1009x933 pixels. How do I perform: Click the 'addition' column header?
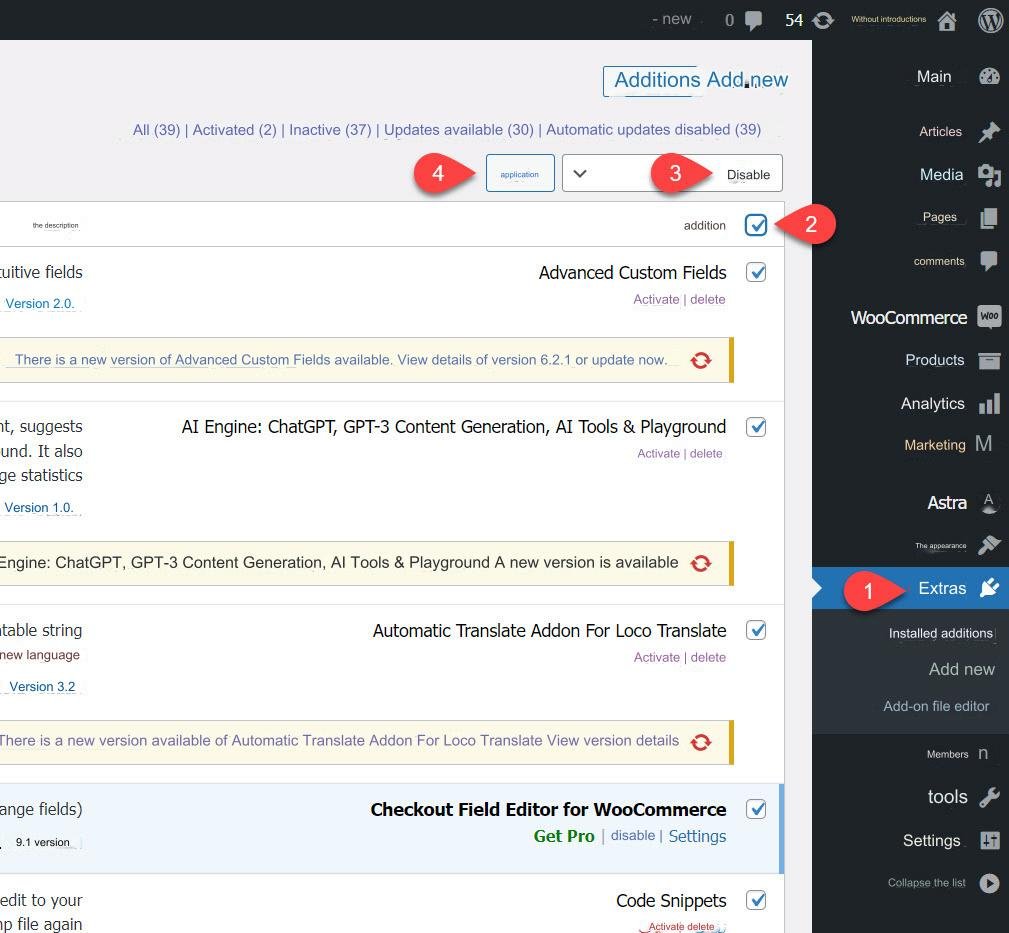(x=705, y=225)
